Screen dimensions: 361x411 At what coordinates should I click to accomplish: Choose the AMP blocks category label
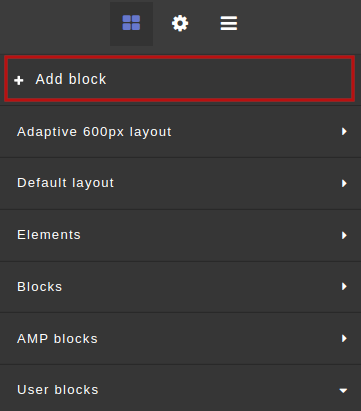click(x=57, y=339)
